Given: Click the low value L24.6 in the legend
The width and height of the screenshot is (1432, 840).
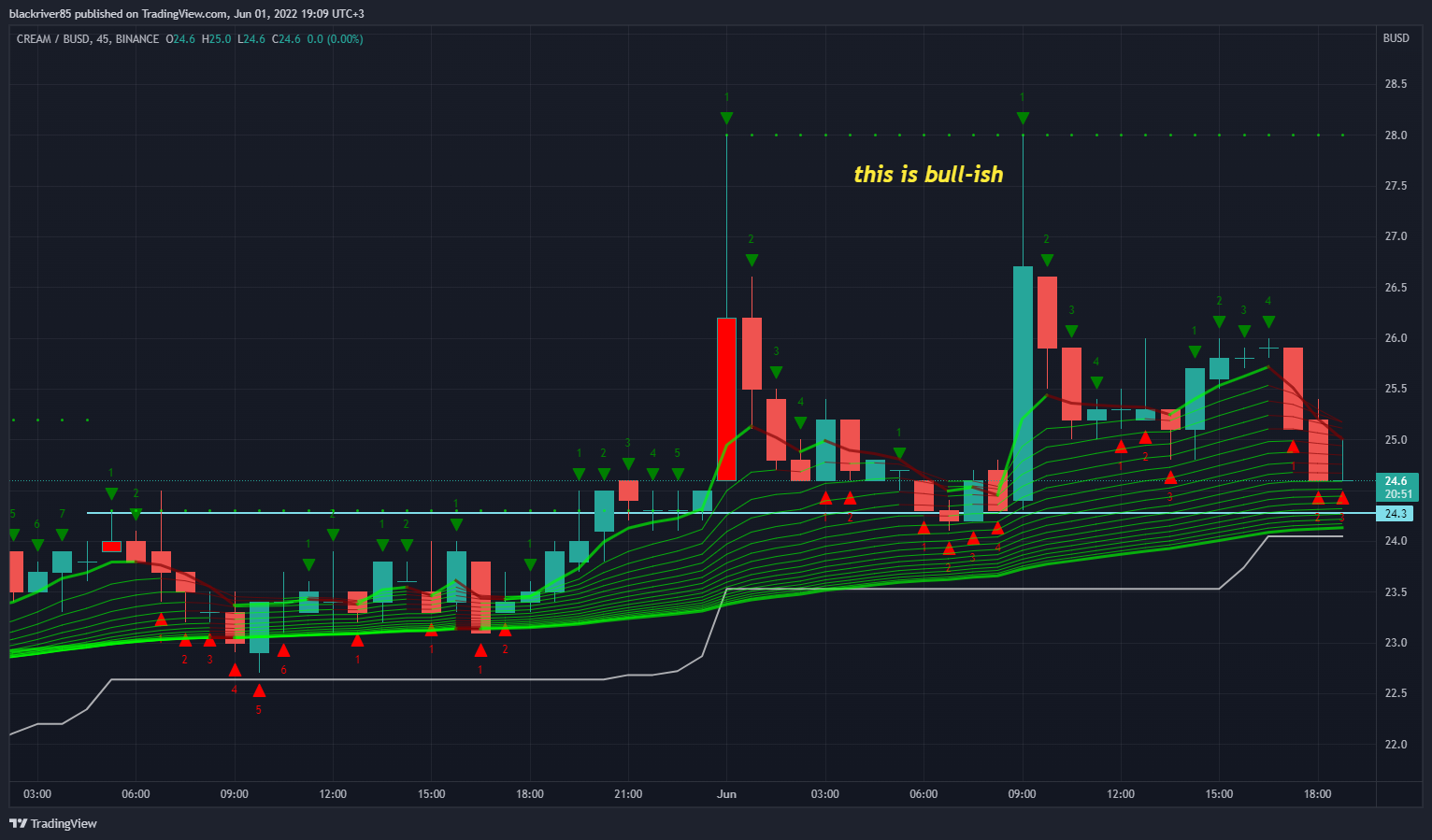Looking at the screenshot, I should [x=251, y=39].
